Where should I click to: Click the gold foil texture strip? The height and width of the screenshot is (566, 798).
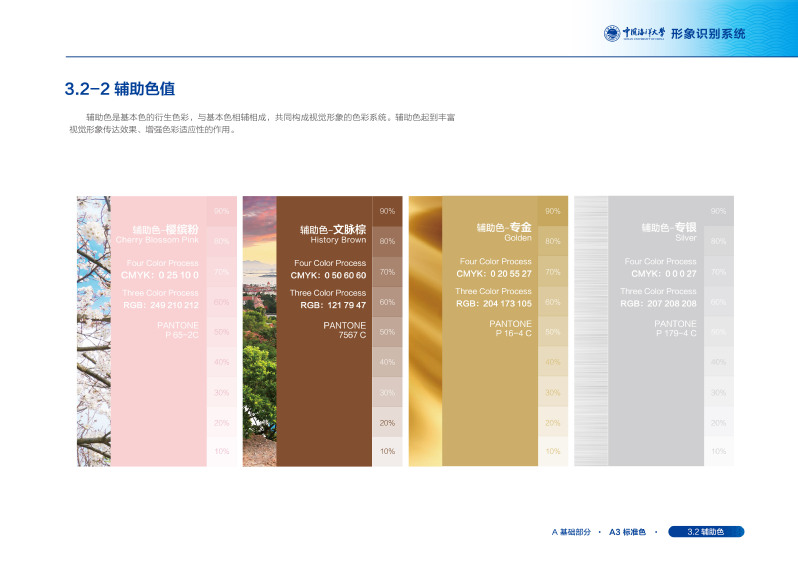click(x=425, y=330)
